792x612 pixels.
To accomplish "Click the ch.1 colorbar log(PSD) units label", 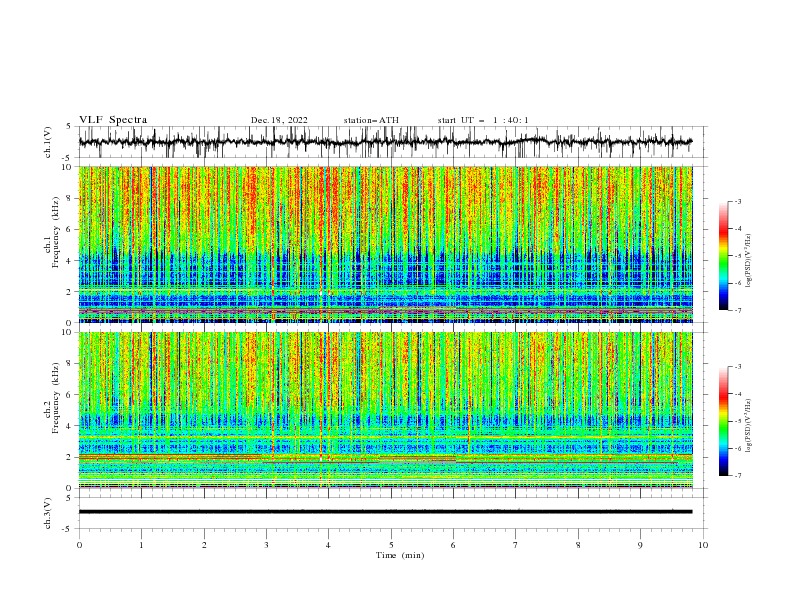I will [x=748, y=261].
